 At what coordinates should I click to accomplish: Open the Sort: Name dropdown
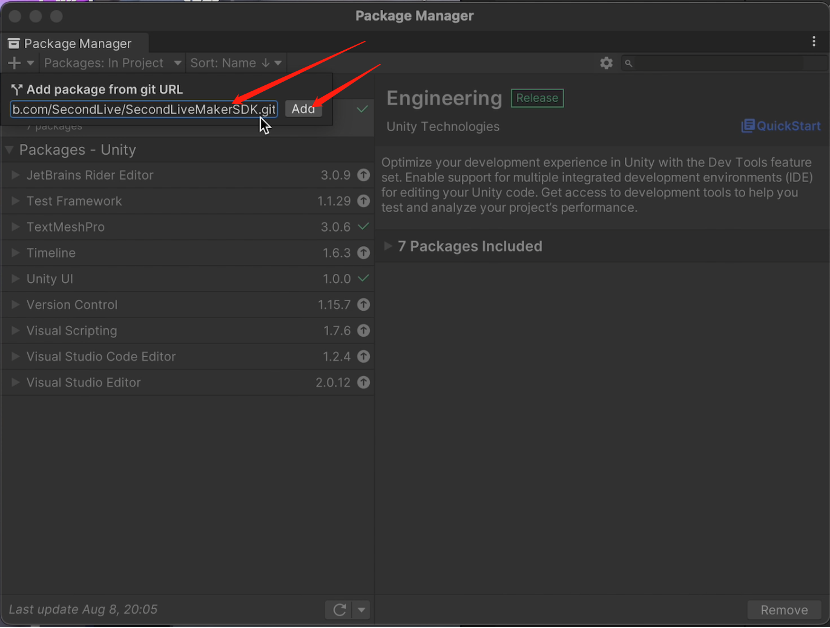click(236, 63)
